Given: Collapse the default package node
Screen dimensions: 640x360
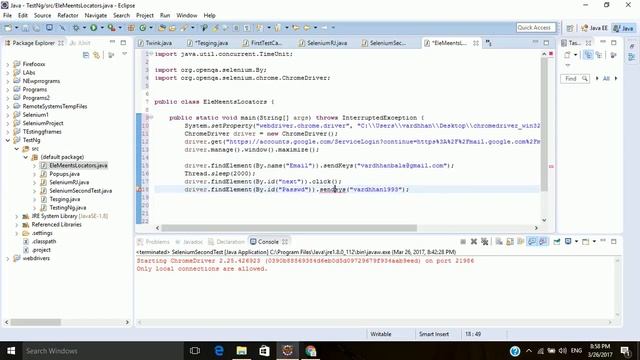Looking at the screenshot, I should click(26, 157).
